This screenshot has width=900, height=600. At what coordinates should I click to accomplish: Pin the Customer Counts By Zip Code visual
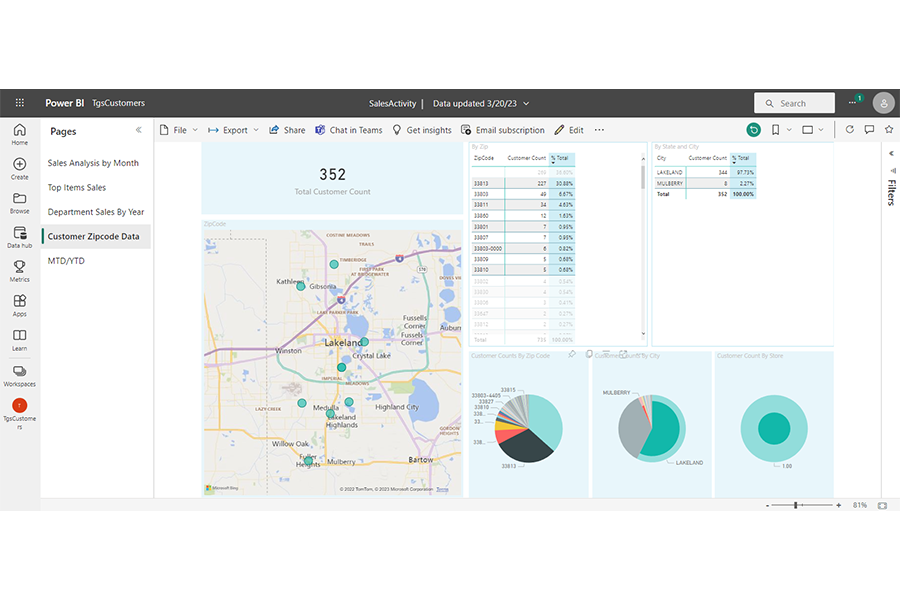point(572,354)
